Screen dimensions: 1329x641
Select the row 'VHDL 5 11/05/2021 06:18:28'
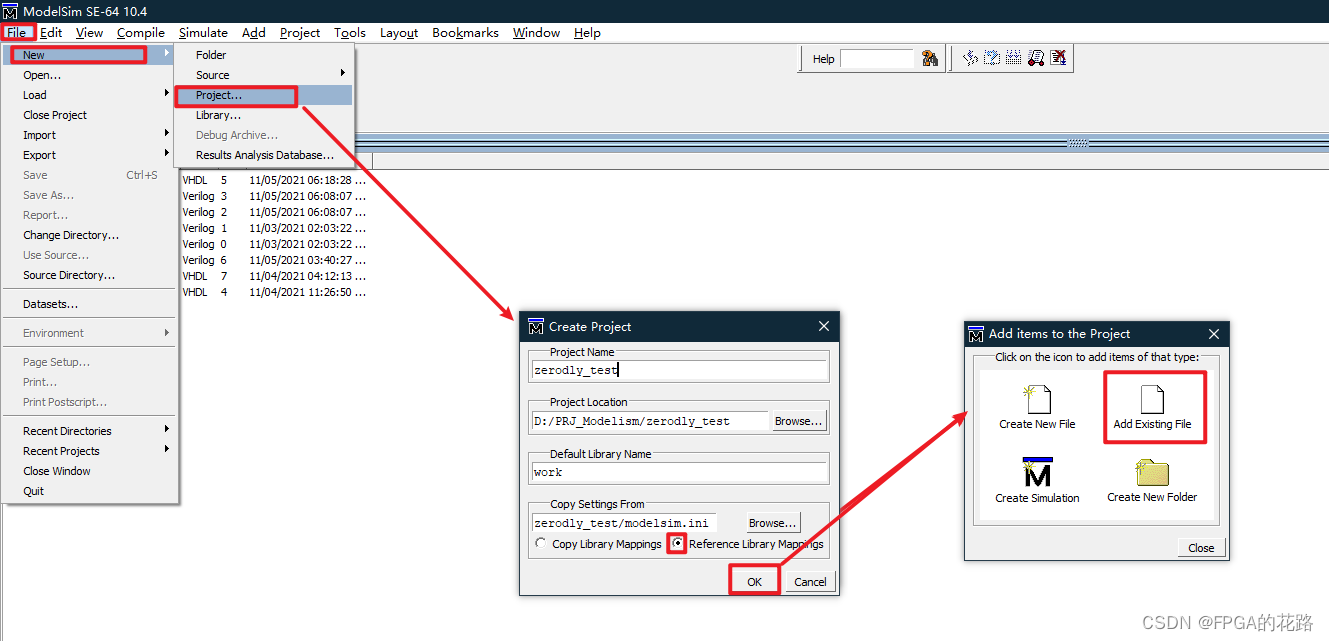coord(273,180)
